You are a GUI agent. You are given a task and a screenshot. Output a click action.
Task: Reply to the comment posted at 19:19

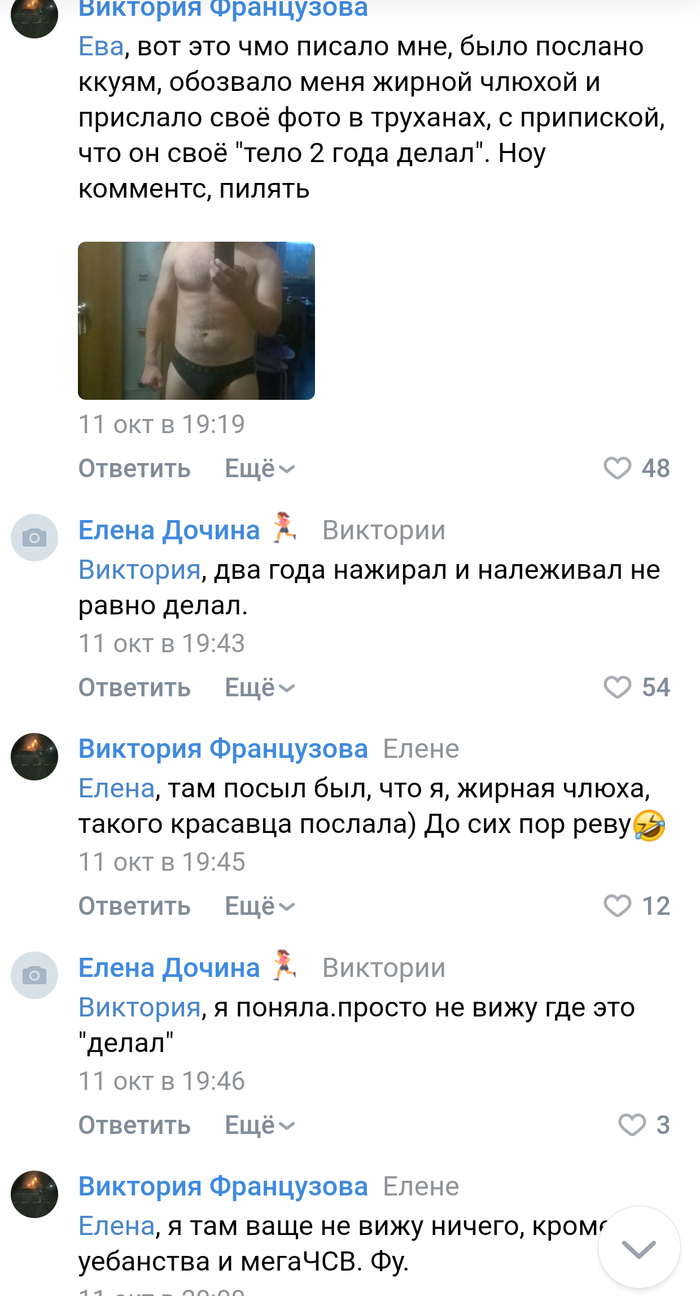pyautogui.click(x=134, y=468)
